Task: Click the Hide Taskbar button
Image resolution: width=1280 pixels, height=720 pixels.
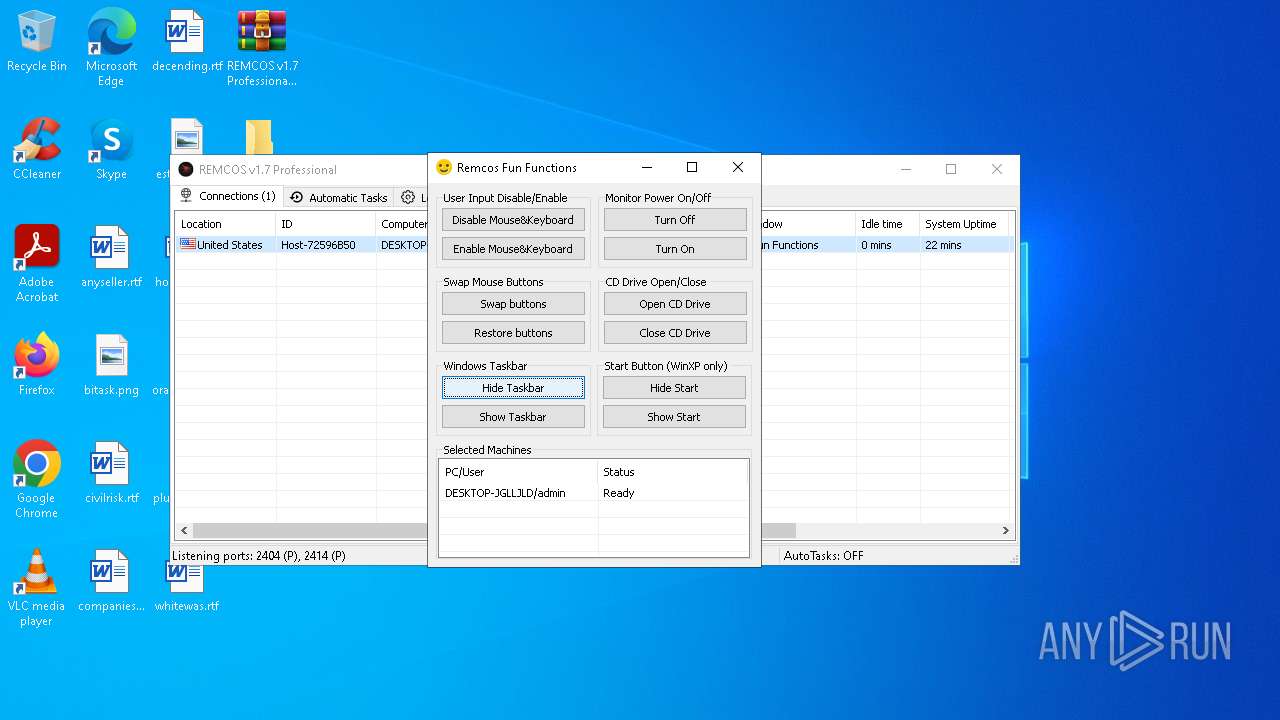Action: coord(513,388)
